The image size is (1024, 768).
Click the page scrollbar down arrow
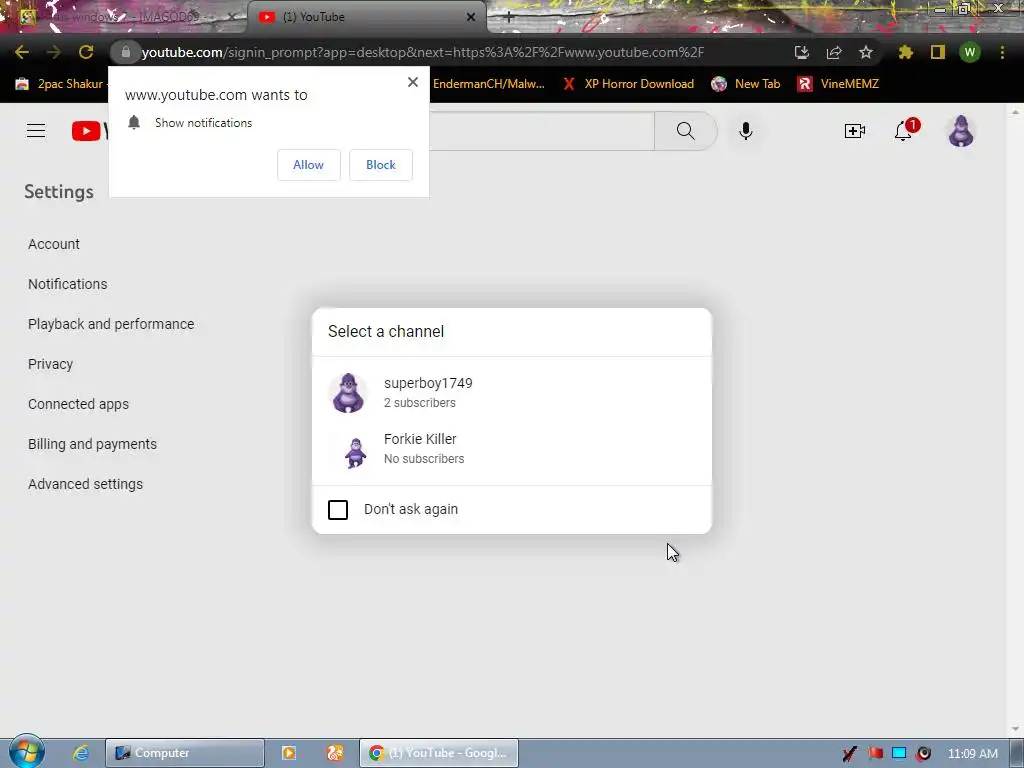1015,729
